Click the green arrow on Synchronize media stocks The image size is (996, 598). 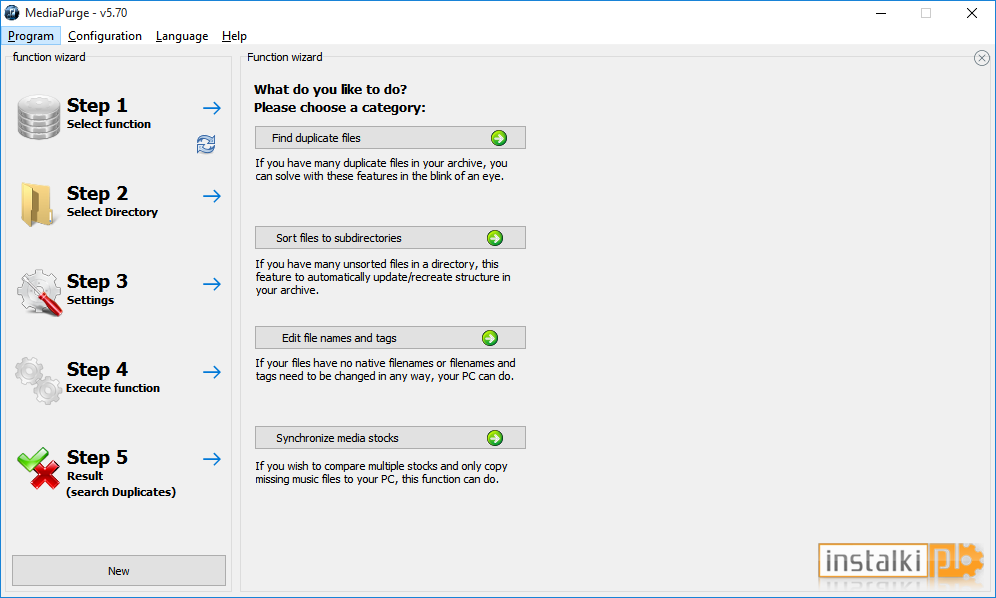click(x=495, y=438)
